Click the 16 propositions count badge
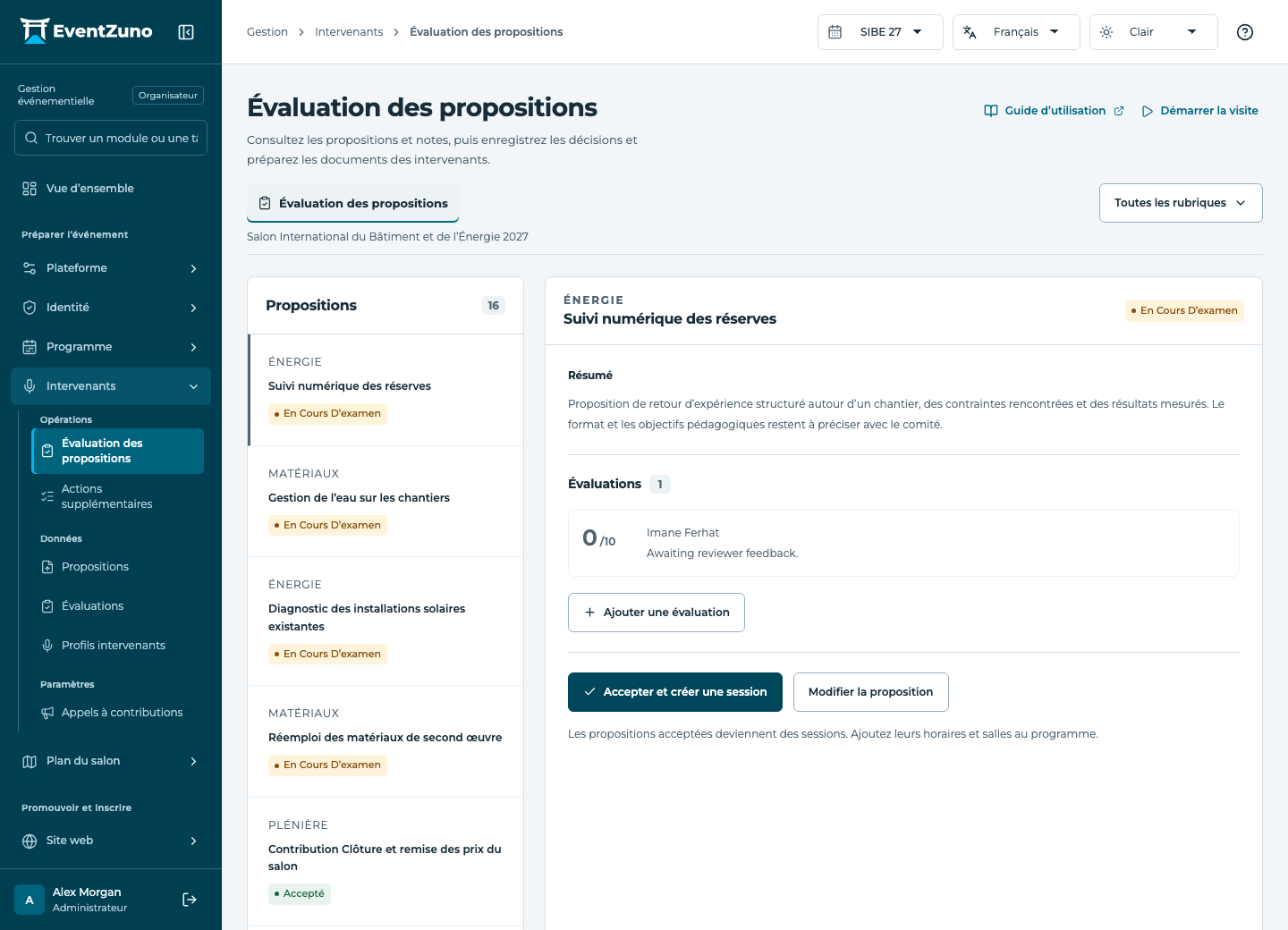 coord(494,306)
